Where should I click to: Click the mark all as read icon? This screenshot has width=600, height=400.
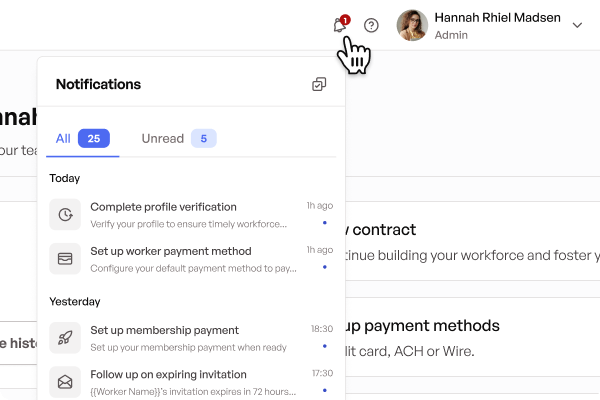pyautogui.click(x=319, y=84)
